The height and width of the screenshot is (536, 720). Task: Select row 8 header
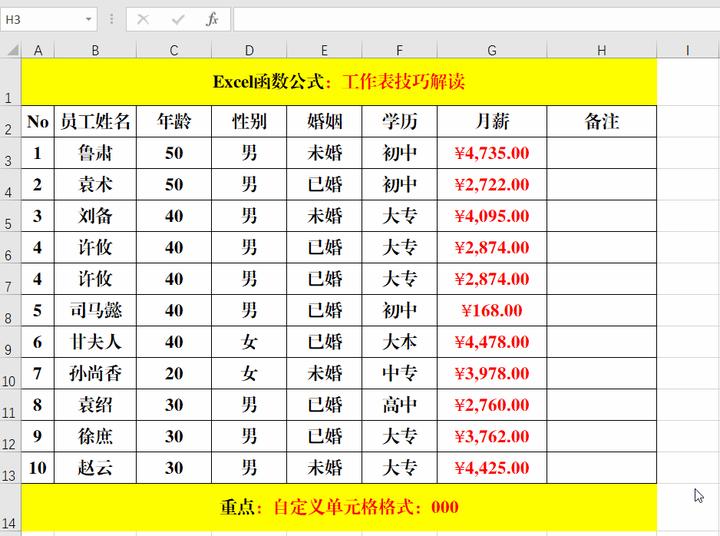[x=10, y=310]
